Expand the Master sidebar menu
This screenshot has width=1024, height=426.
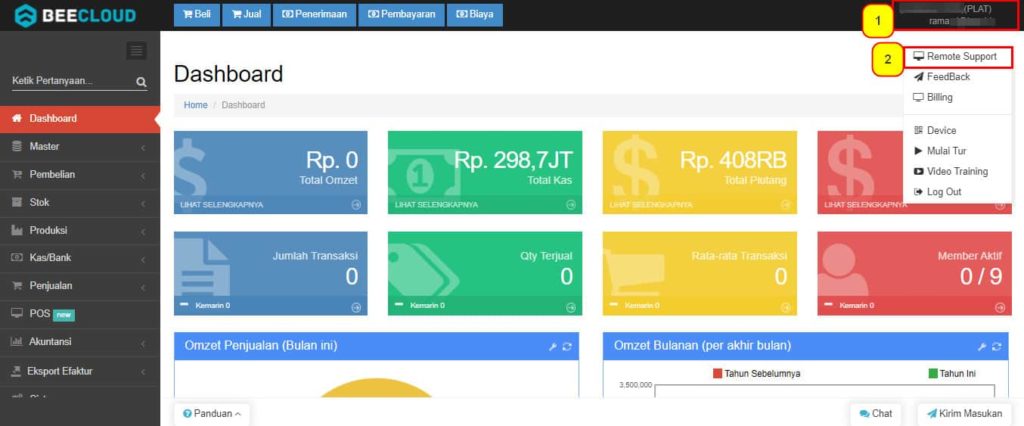point(79,146)
